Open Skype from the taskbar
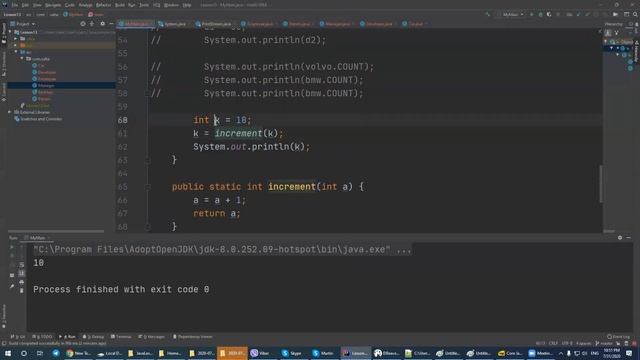 (291, 353)
